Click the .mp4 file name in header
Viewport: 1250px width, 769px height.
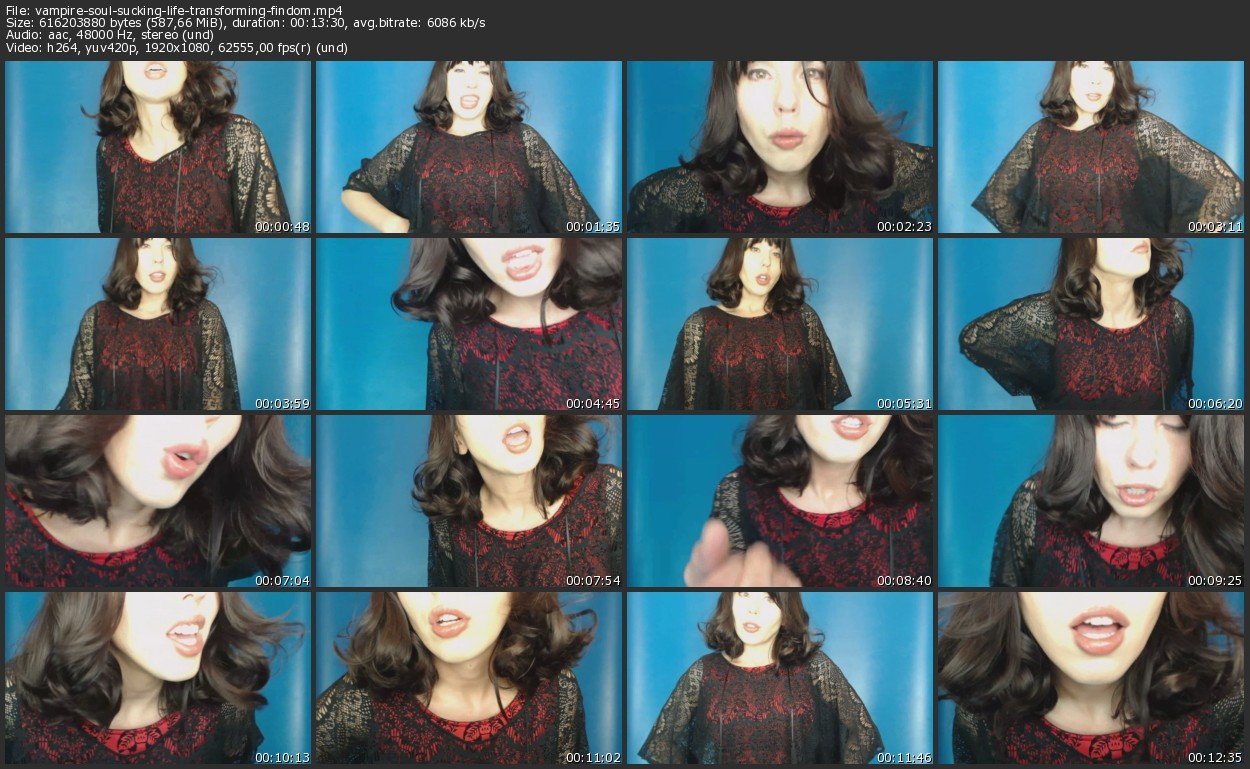tap(190, 9)
